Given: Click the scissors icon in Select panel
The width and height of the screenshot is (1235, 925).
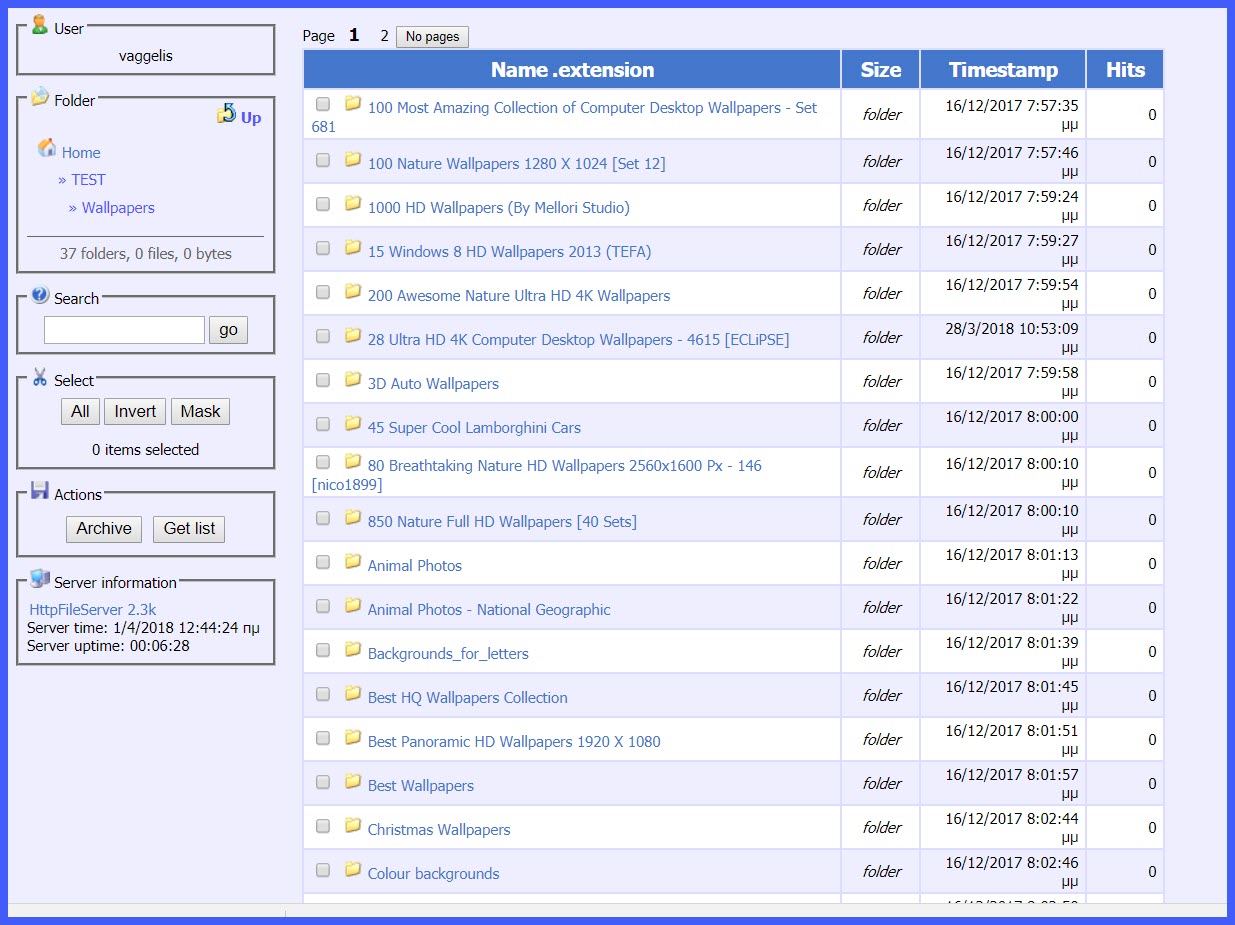Looking at the screenshot, I should pyautogui.click(x=40, y=378).
